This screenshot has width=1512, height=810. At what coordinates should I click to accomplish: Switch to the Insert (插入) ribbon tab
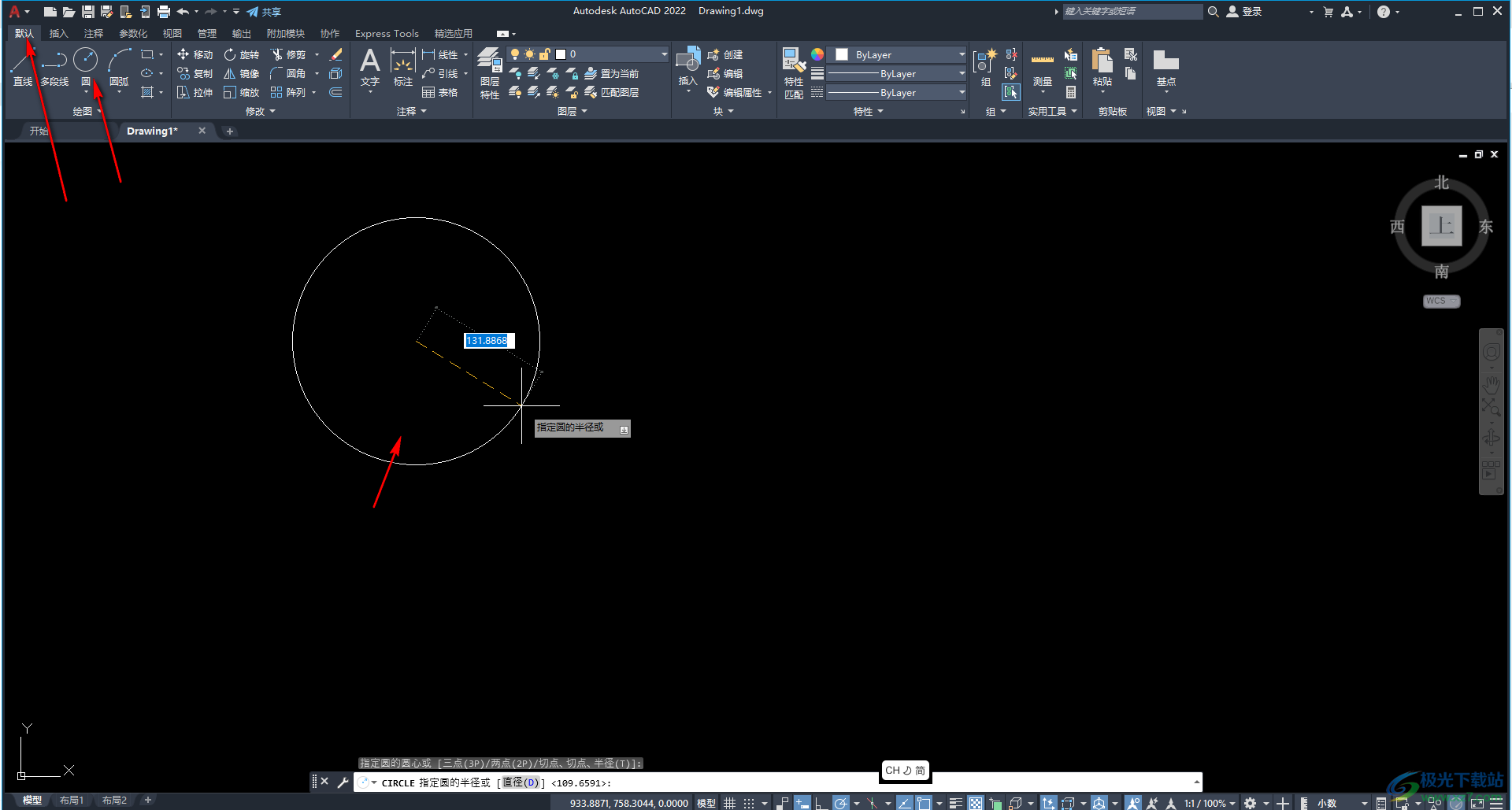click(59, 33)
